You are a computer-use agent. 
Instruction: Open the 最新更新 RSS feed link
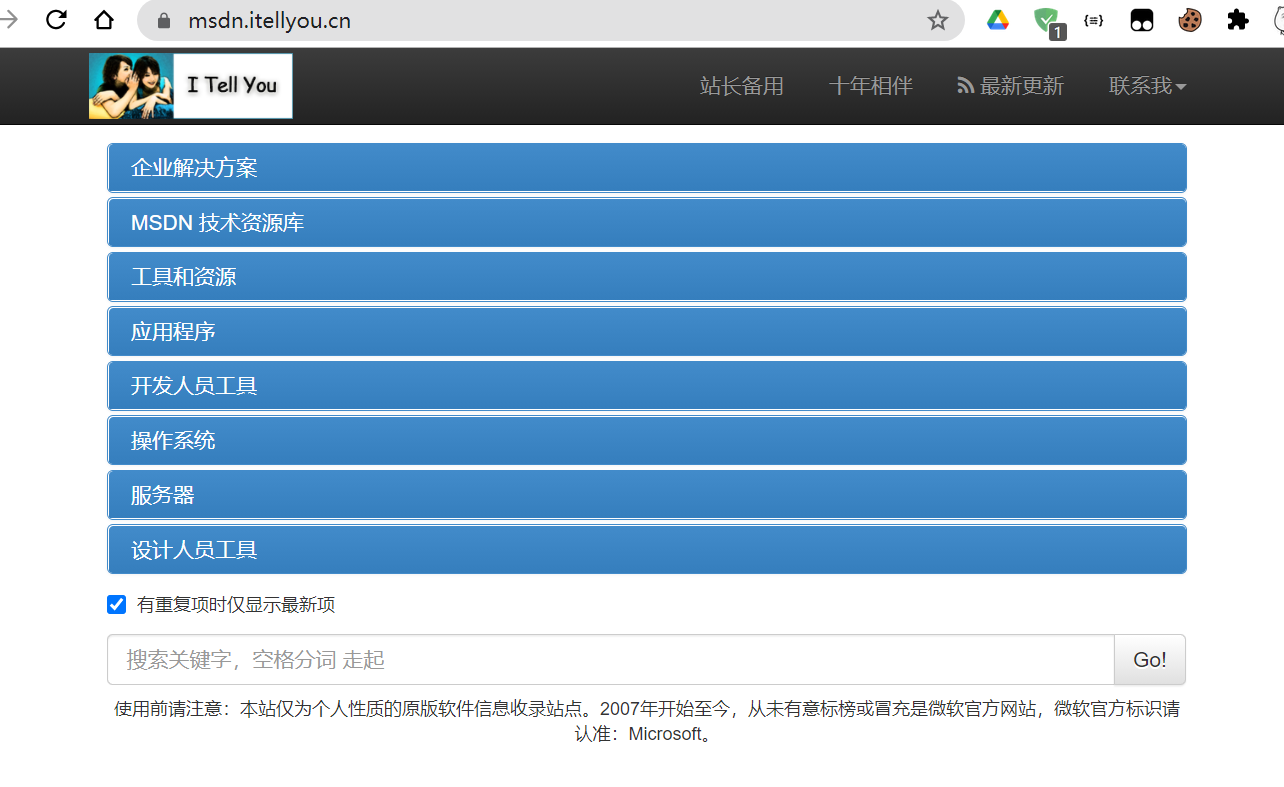pos(1011,86)
